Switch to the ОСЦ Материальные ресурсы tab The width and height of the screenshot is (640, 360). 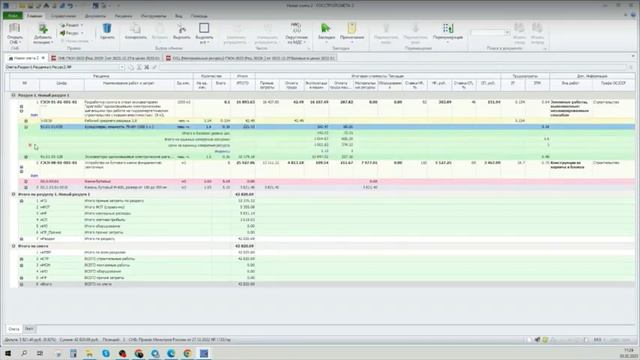tap(251, 58)
